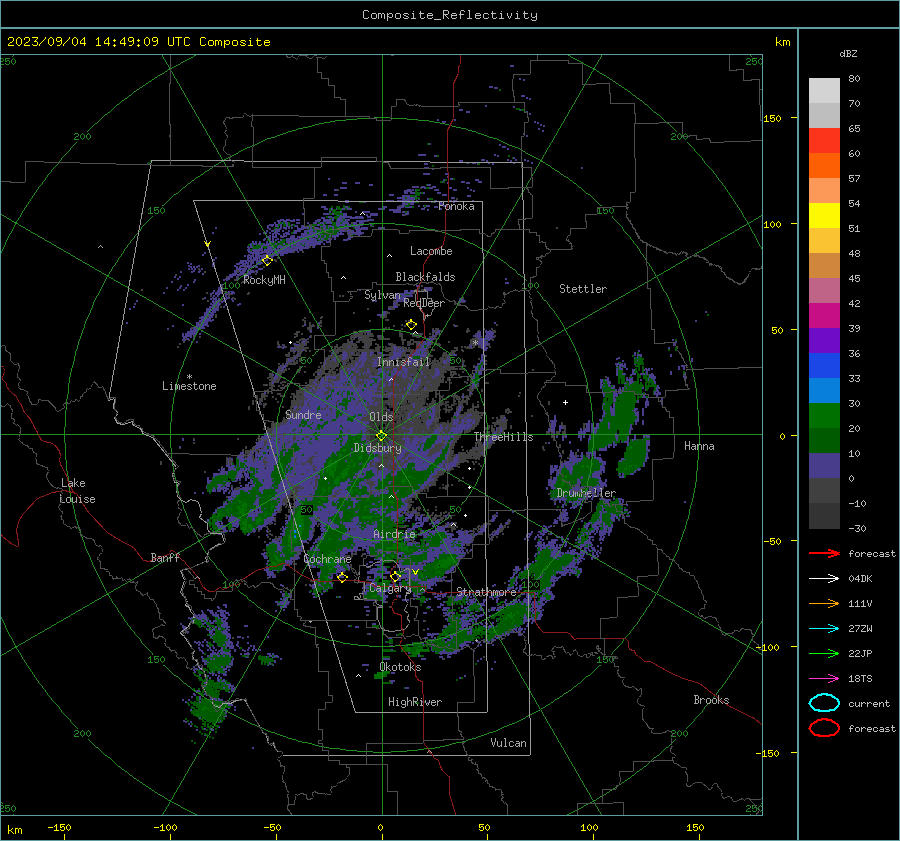This screenshot has height=841, width=900.
Task: Click the yellow diamond marker below Cochrane
Action: click(x=342, y=577)
